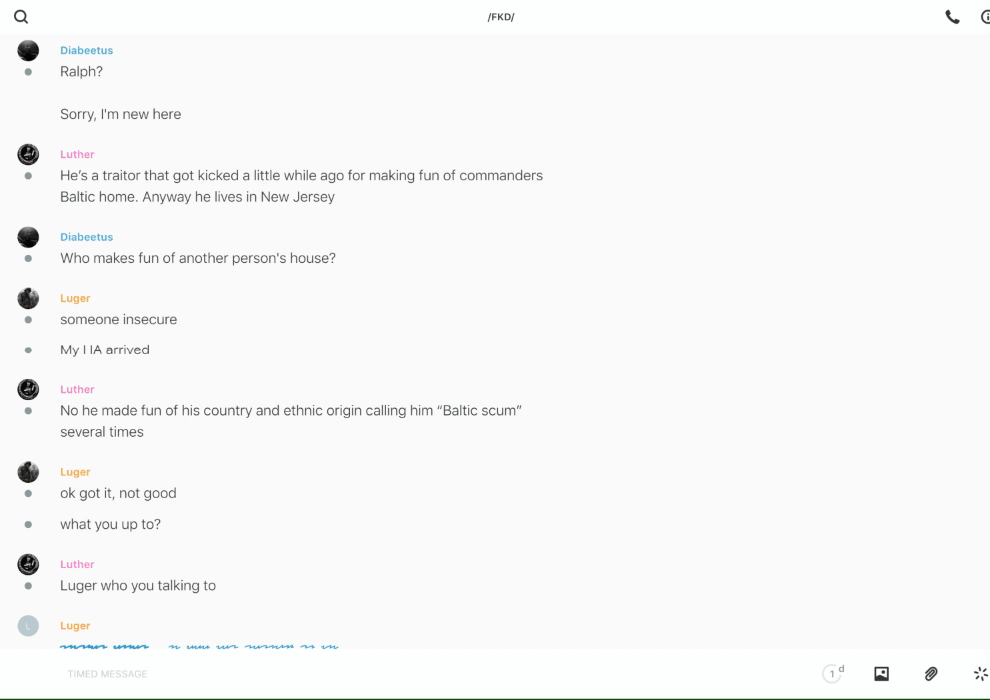
Task: Click Luther's avatar beside traitor message
Action: (28, 154)
